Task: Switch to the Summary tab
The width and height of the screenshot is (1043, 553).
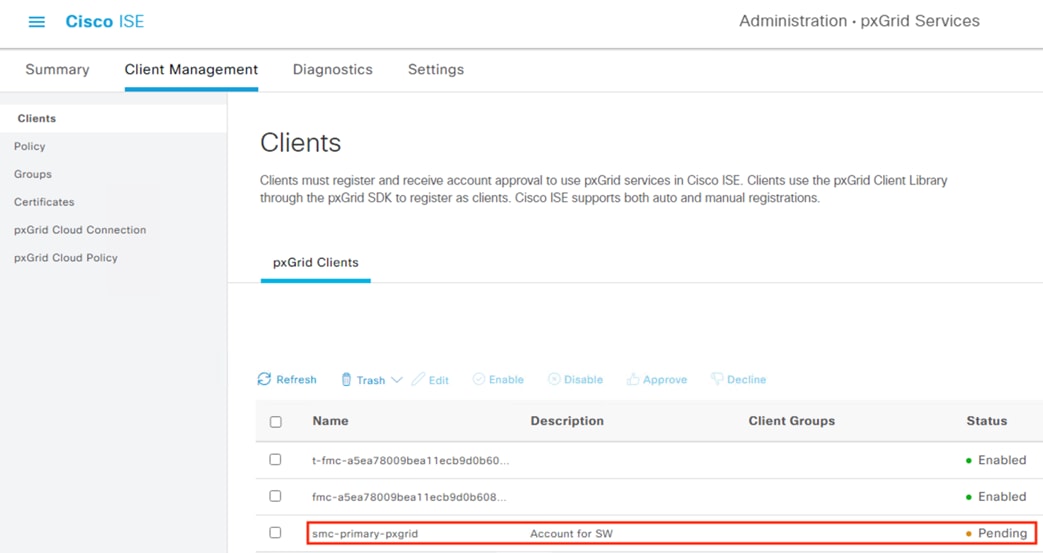Action: click(57, 69)
